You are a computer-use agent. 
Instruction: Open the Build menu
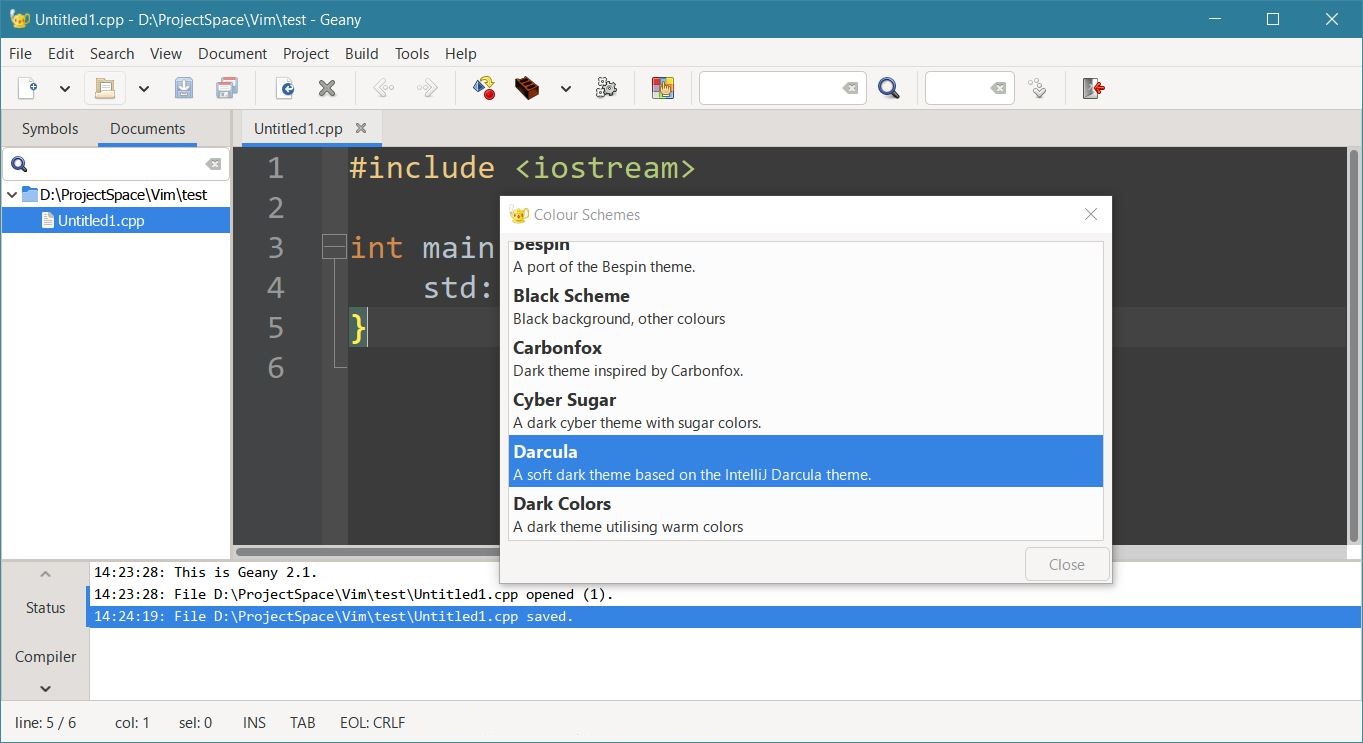[361, 54]
